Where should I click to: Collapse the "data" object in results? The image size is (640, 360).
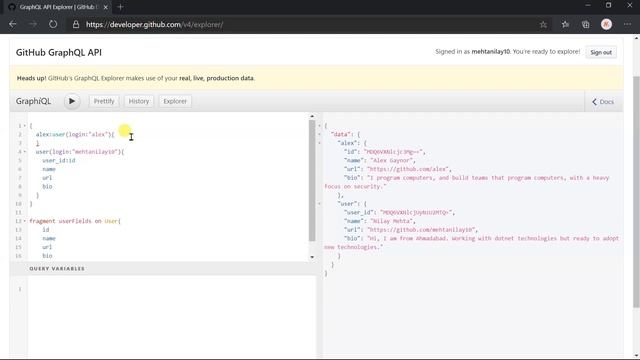coord(320,134)
